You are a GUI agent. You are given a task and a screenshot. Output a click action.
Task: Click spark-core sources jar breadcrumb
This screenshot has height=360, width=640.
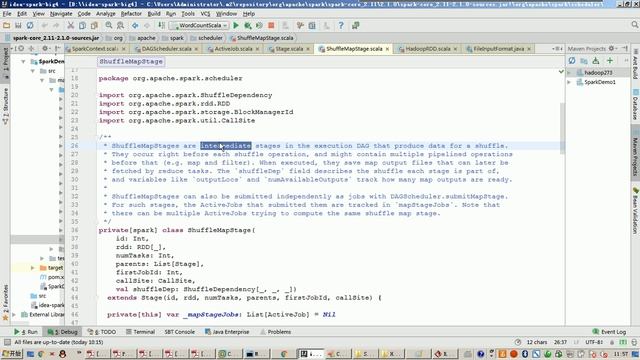click(x=52, y=38)
